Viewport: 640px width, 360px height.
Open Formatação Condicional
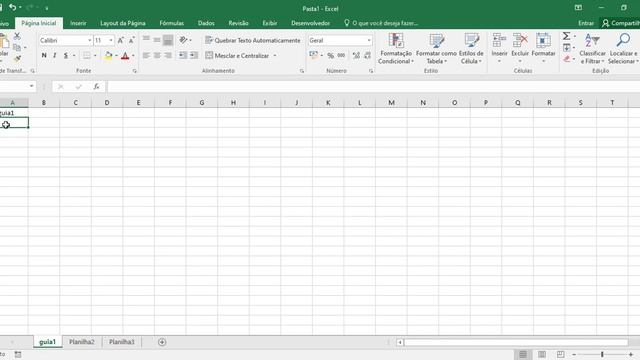pyautogui.click(x=396, y=49)
